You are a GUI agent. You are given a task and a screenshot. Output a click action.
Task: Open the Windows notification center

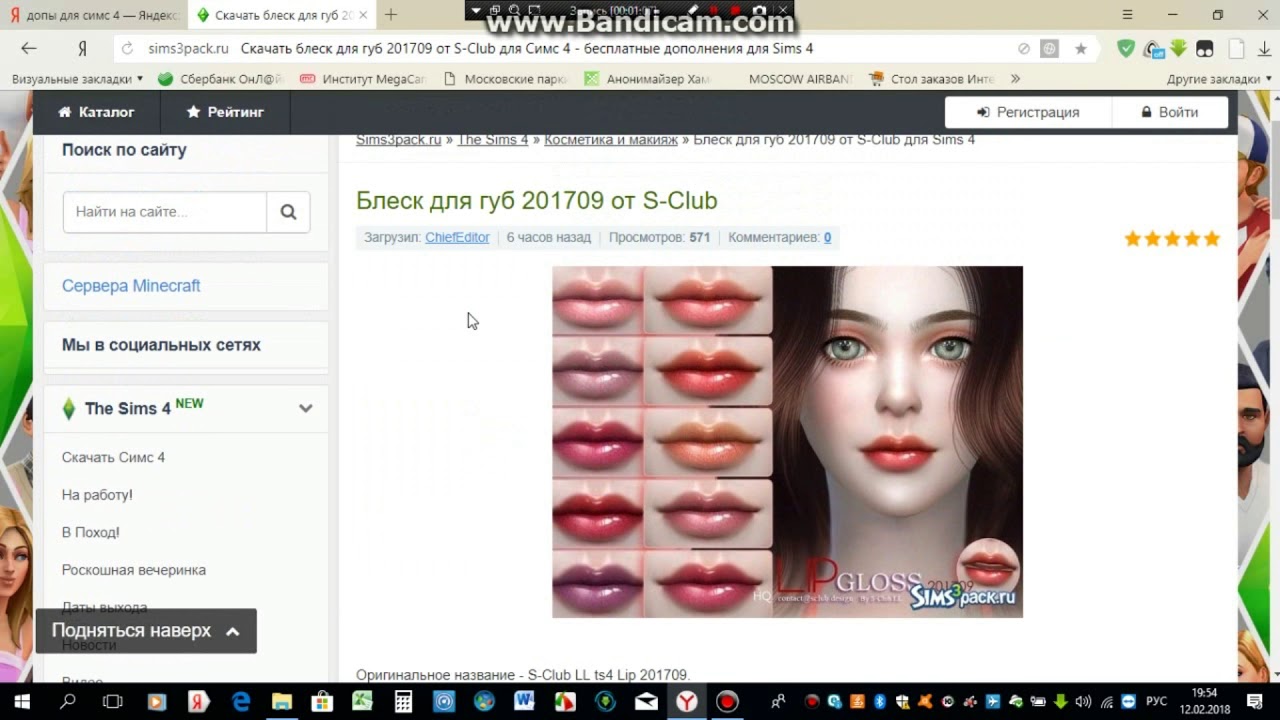(1254, 702)
